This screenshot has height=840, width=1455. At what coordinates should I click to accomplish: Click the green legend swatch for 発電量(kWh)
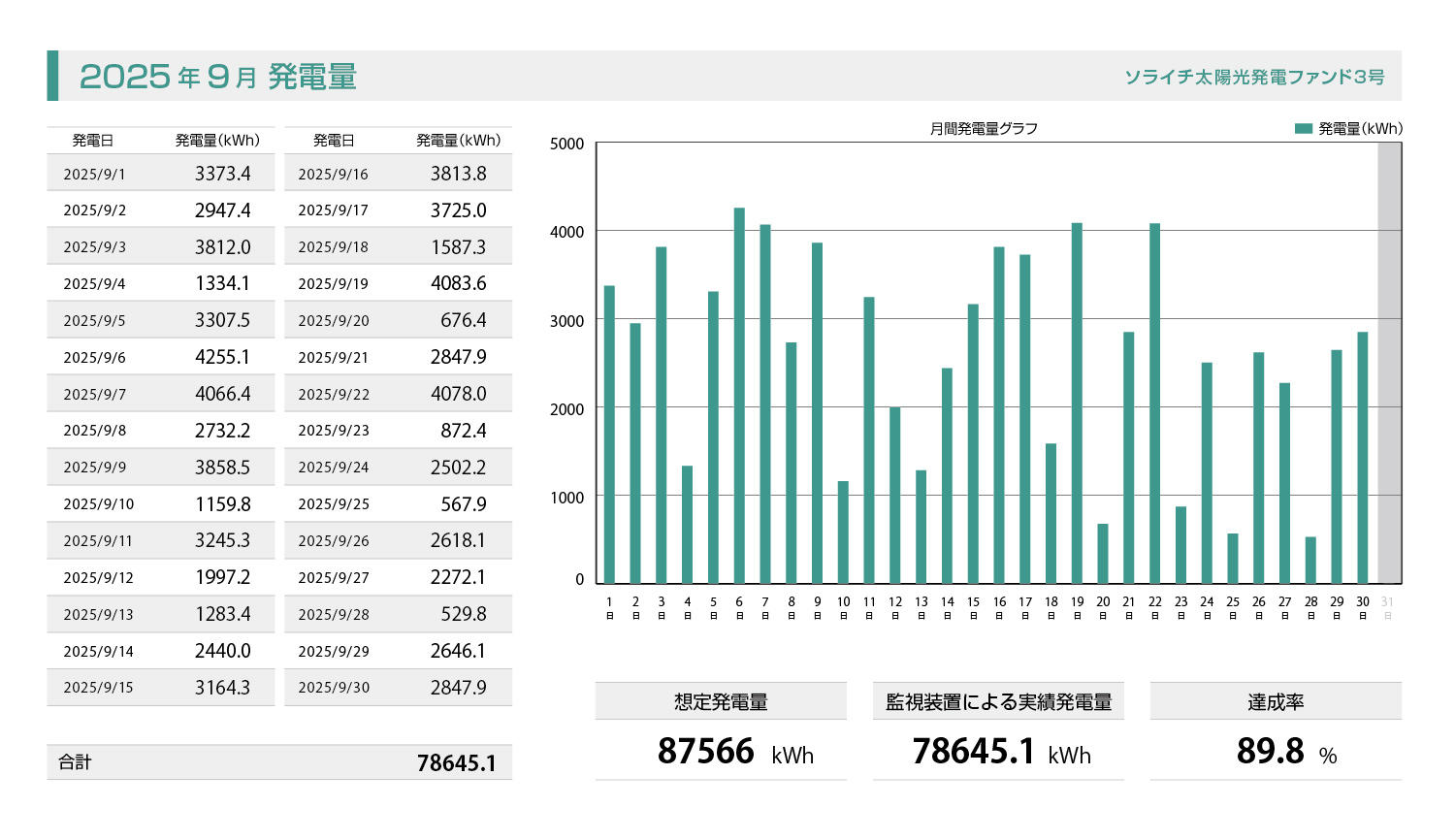click(x=1303, y=128)
